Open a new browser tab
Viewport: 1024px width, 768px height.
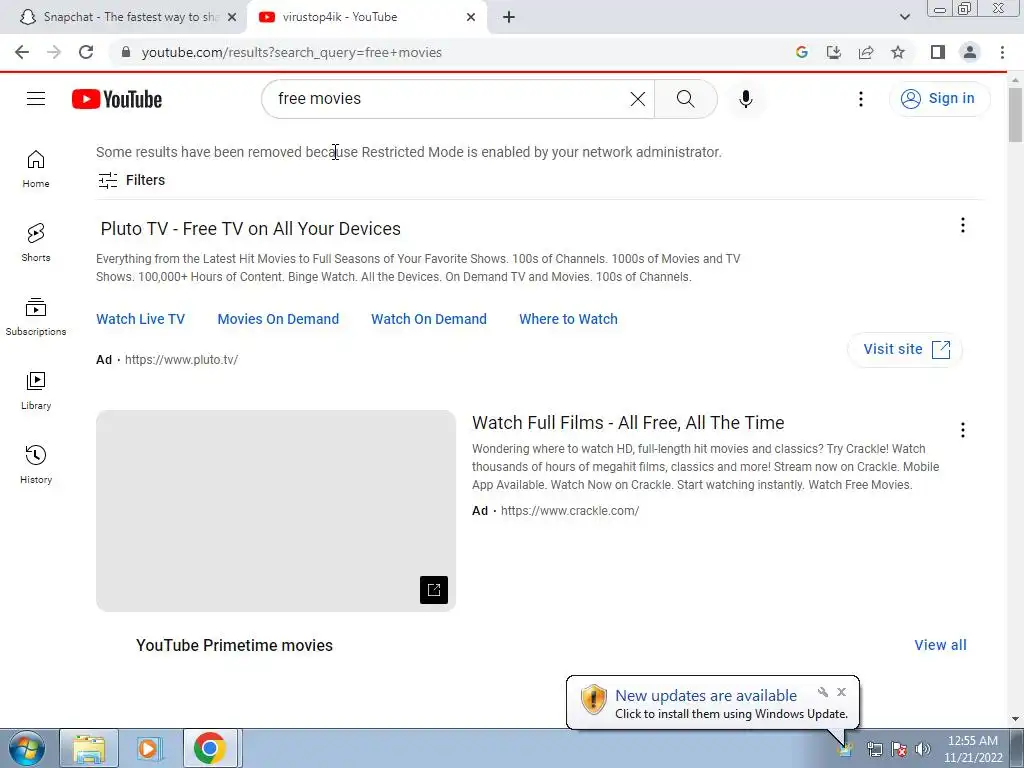click(509, 17)
